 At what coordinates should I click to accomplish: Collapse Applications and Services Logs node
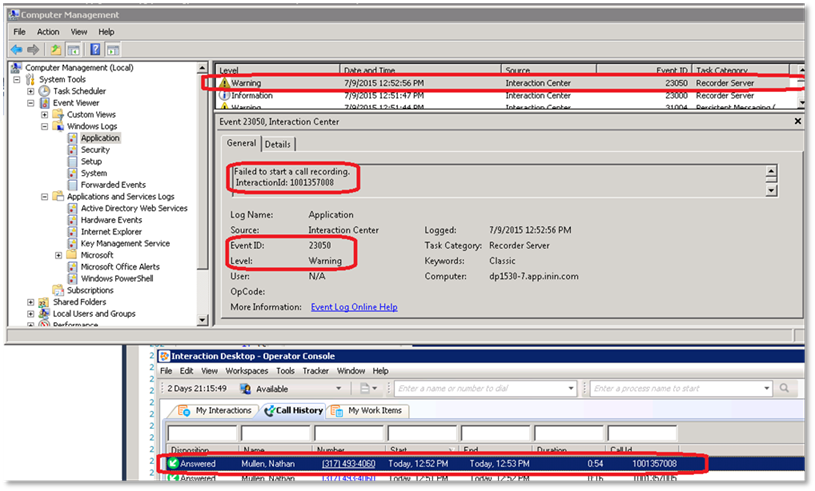pyautogui.click(x=45, y=196)
